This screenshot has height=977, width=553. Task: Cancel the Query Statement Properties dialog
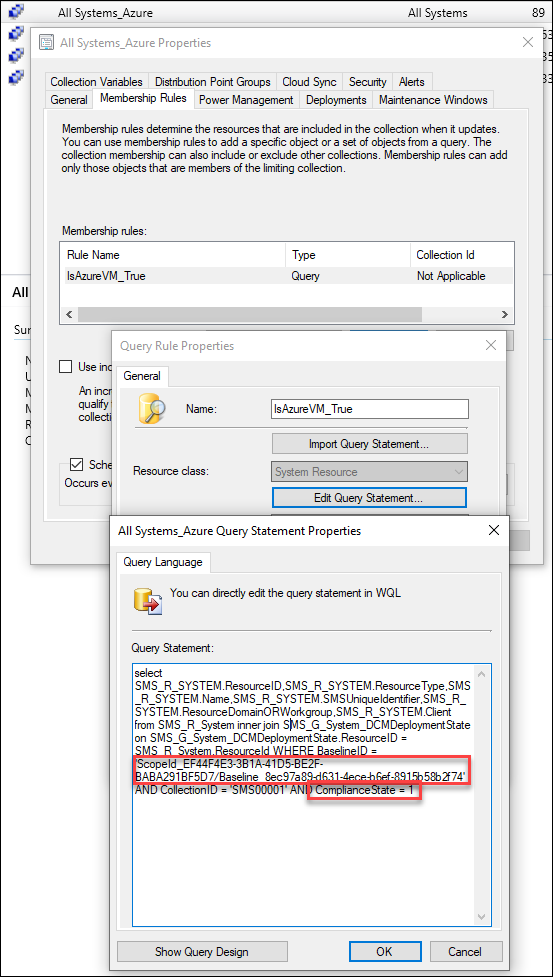point(465,951)
